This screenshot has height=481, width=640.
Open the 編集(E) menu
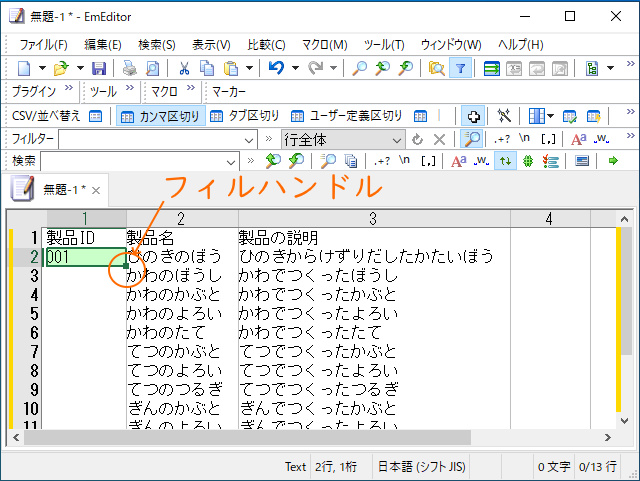click(x=103, y=45)
